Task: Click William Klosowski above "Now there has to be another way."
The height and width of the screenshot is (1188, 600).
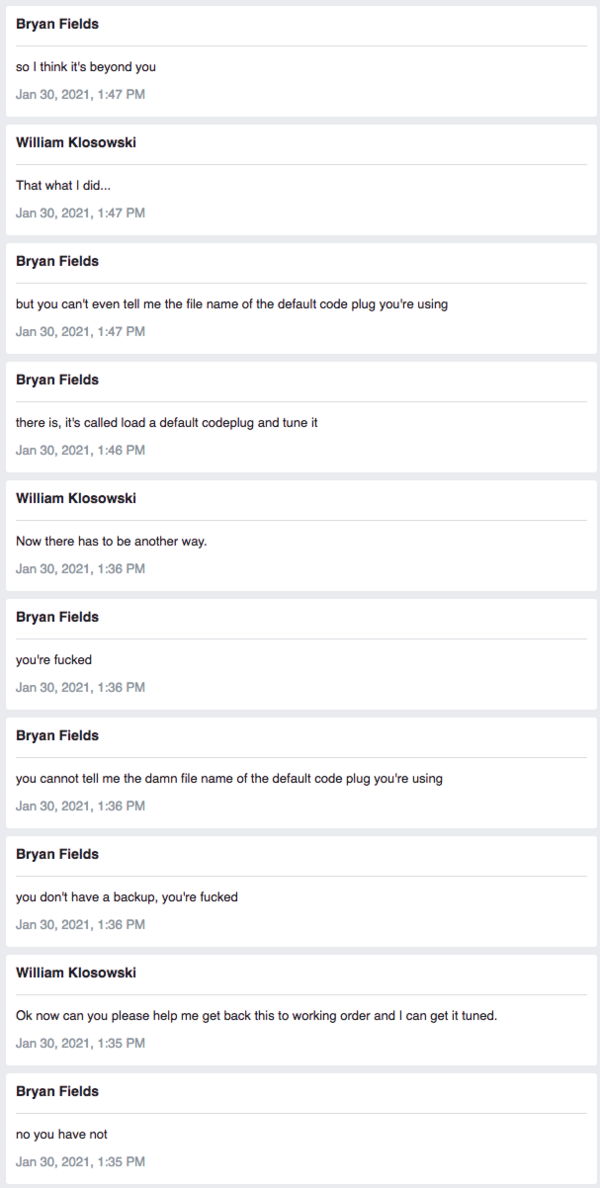Action: pos(76,498)
